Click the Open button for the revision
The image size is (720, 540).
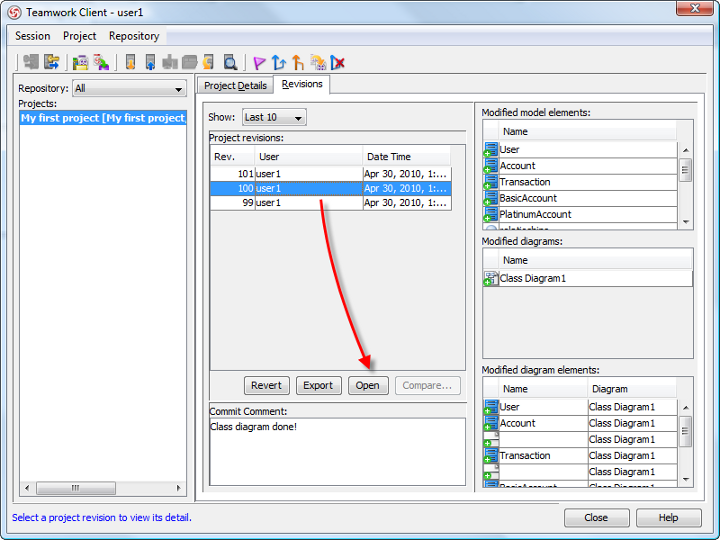click(368, 385)
